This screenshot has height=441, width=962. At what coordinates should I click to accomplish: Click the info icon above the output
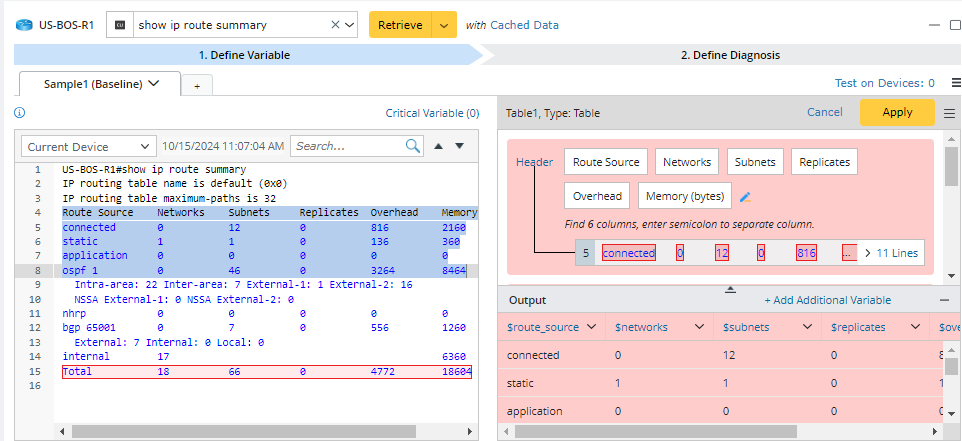click(x=20, y=113)
